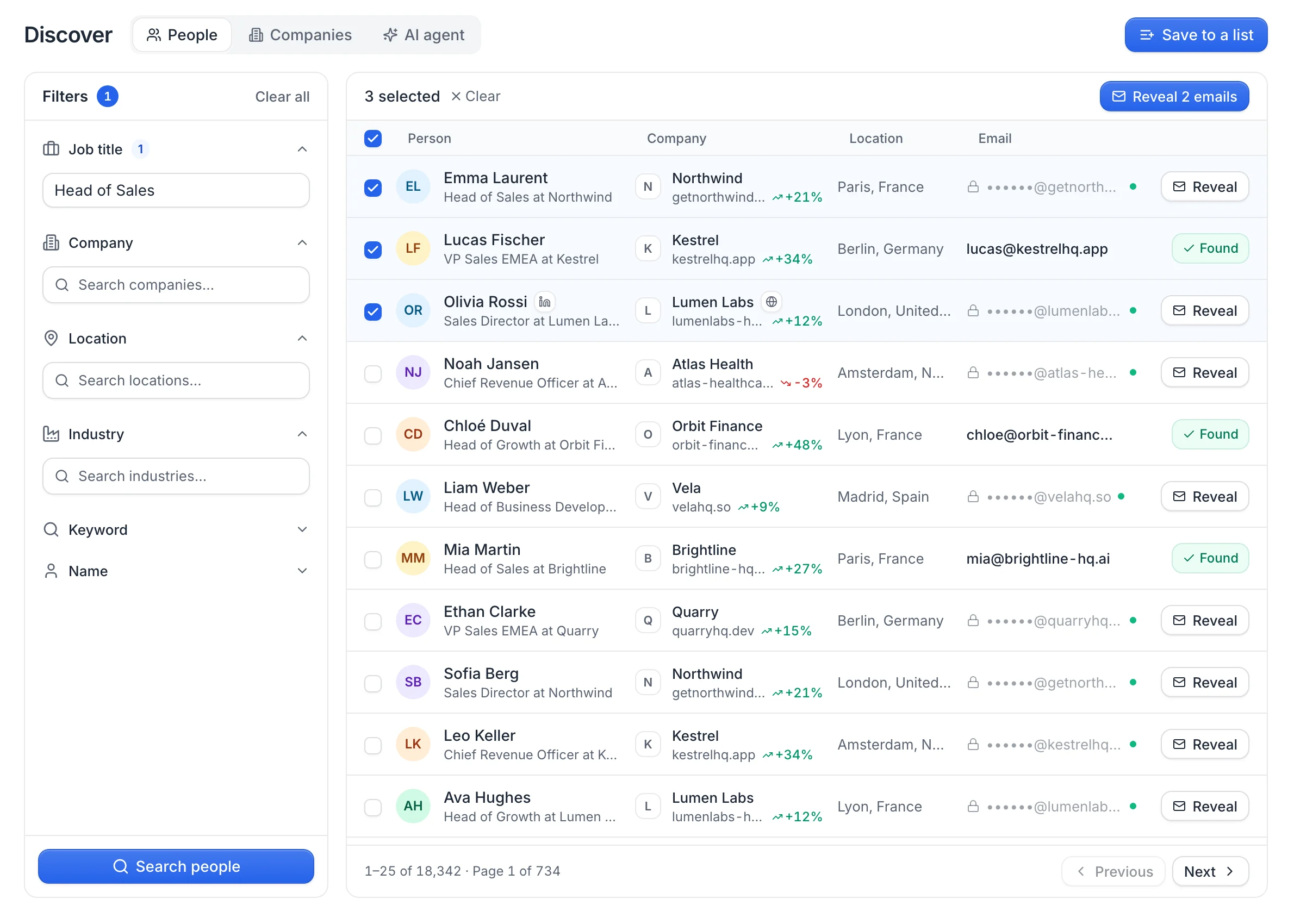Click the Company building icon in filters
The image size is (1294, 924).
(x=51, y=243)
